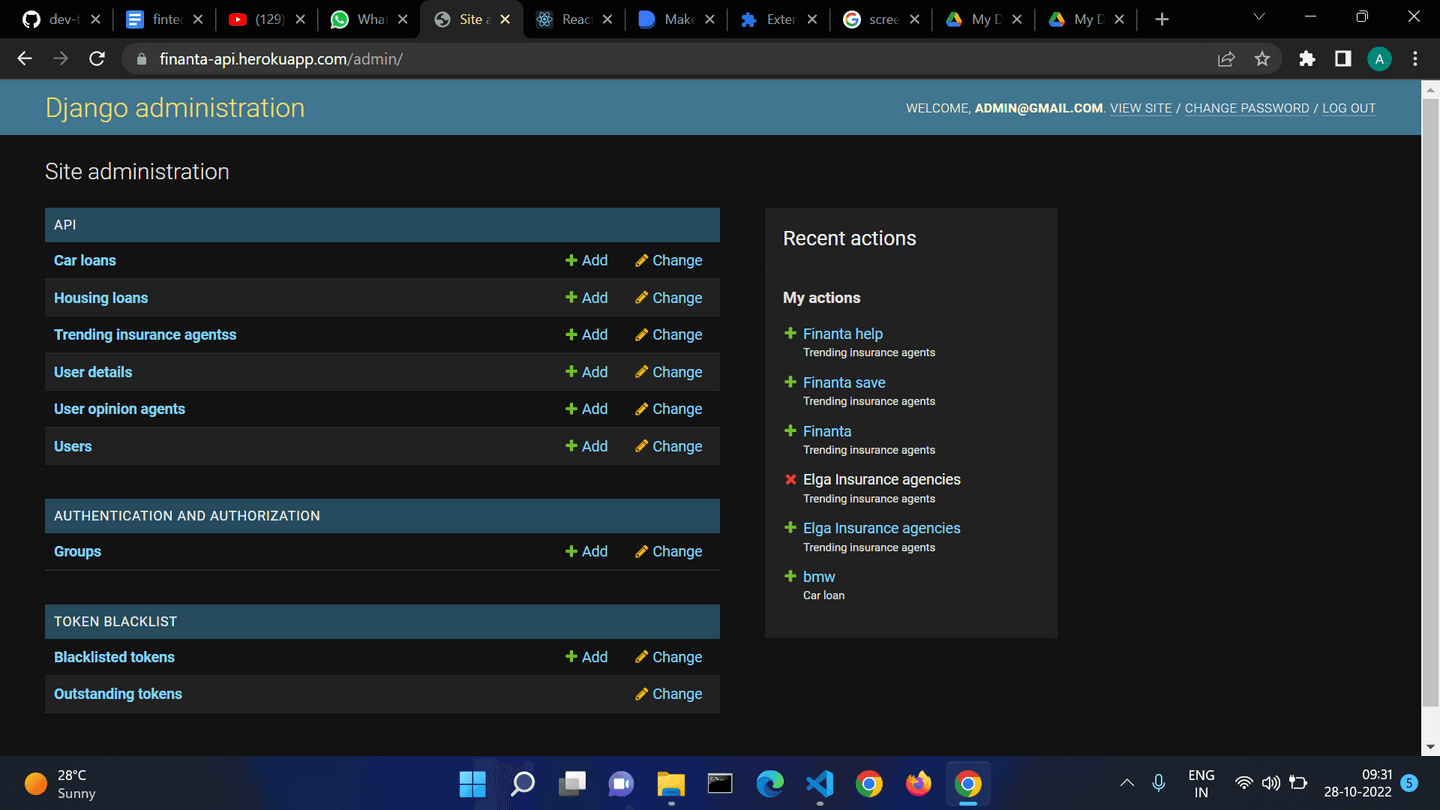Reload the page with refresh icon
This screenshot has height=810, width=1440.
click(97, 59)
